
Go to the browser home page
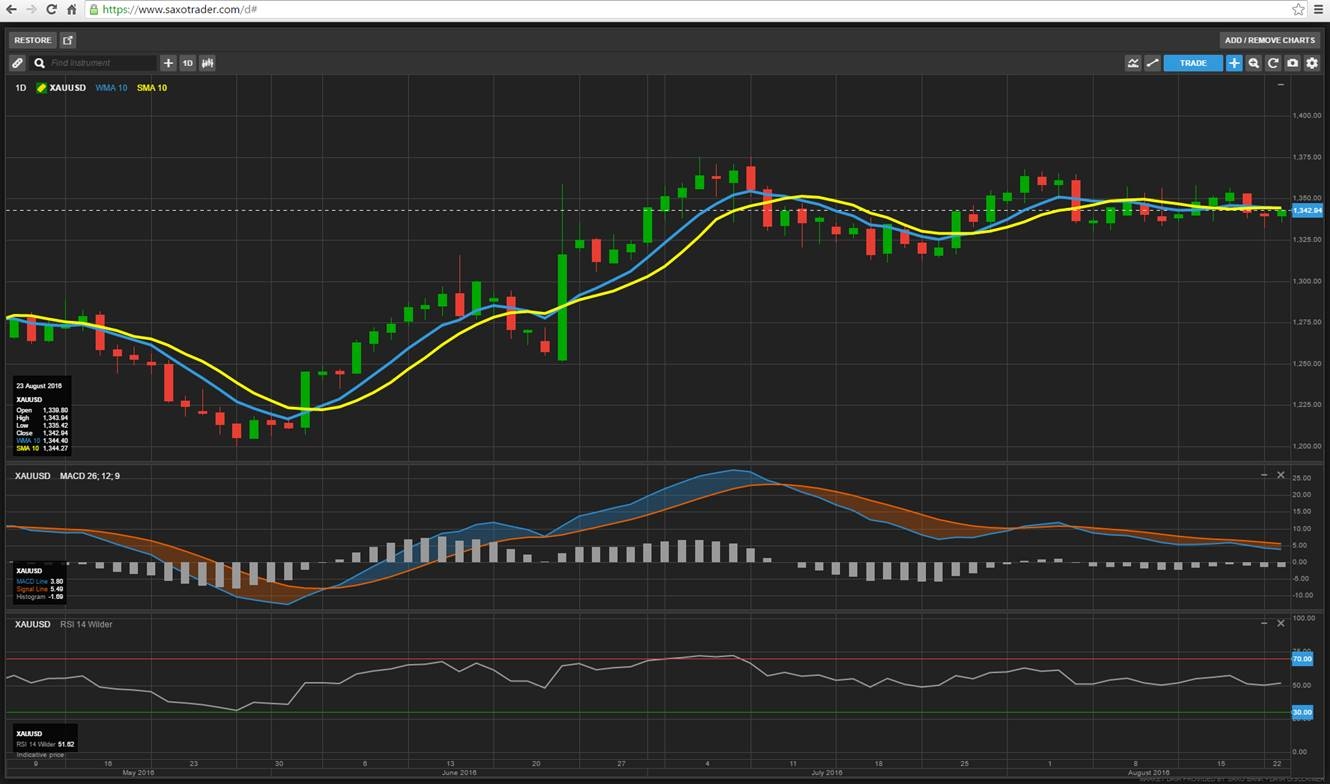point(71,9)
